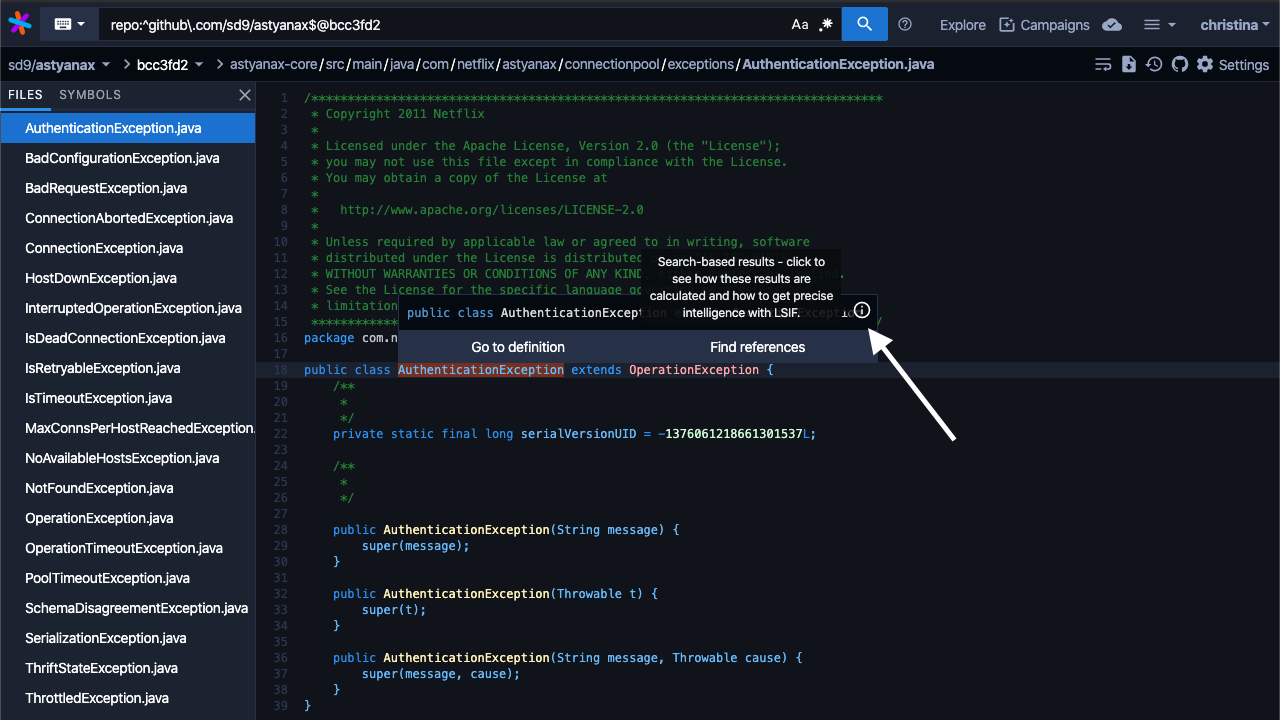Open the hamburger menu dropdown
The image size is (1280, 720).
(x=1160, y=25)
